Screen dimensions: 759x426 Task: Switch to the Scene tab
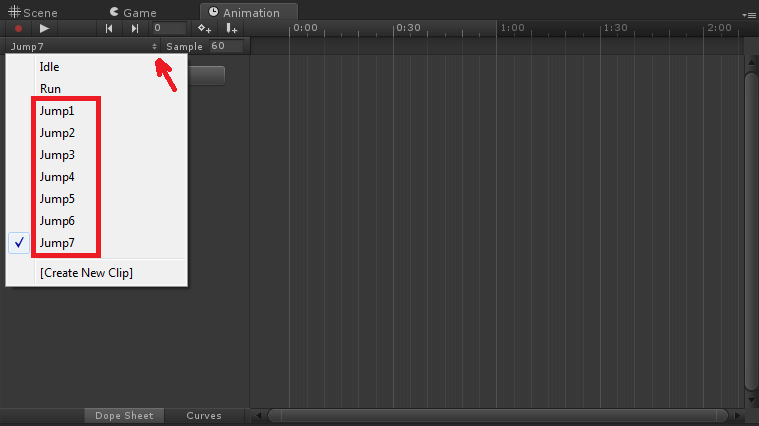click(x=33, y=12)
